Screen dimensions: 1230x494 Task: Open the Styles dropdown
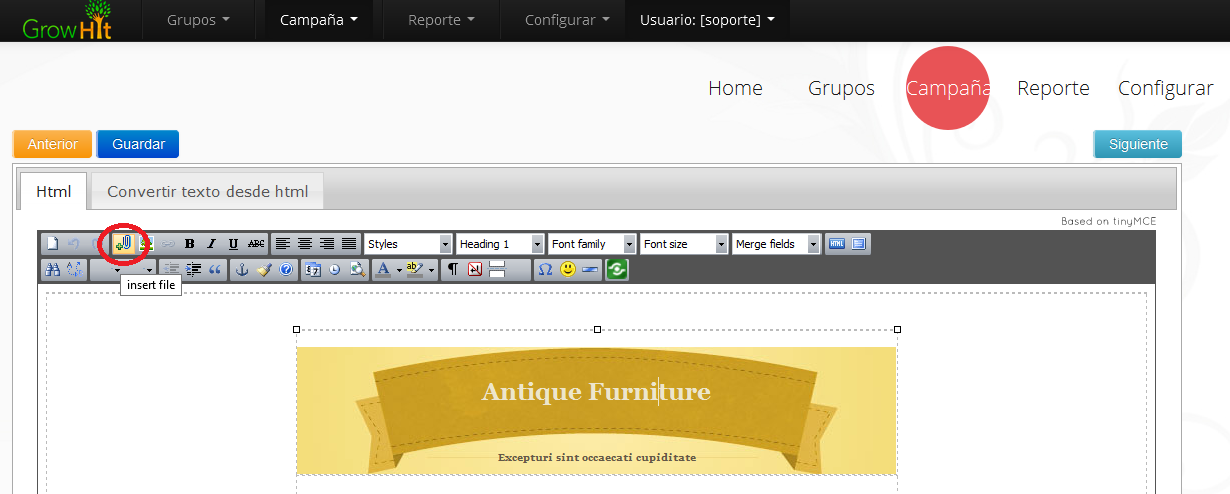[408, 244]
